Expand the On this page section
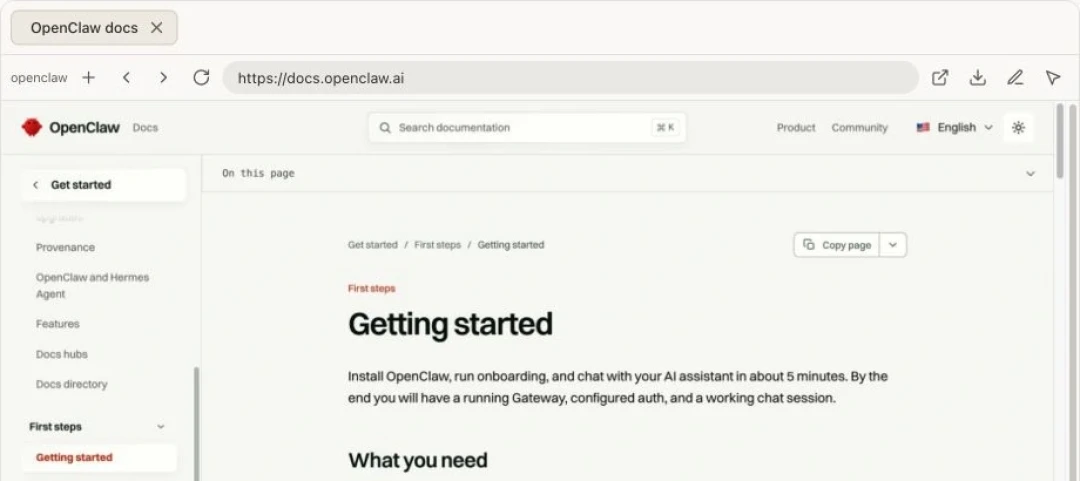This screenshot has height=481, width=1080. click(627, 173)
